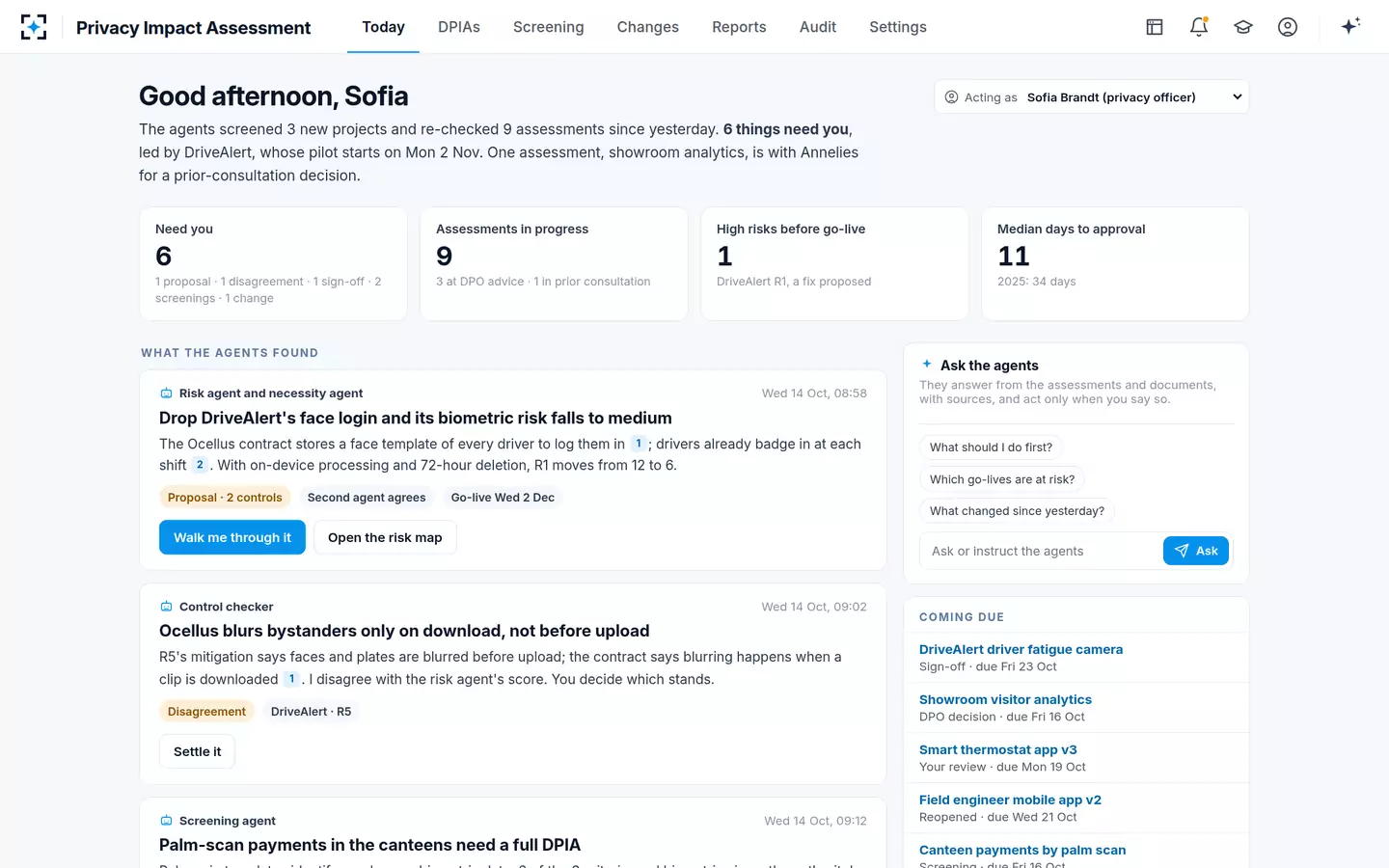Viewport: 1389px width, 868px height.
Task: Open the "Palm-scan payments in the canteens" finding title
Action: tap(369, 845)
